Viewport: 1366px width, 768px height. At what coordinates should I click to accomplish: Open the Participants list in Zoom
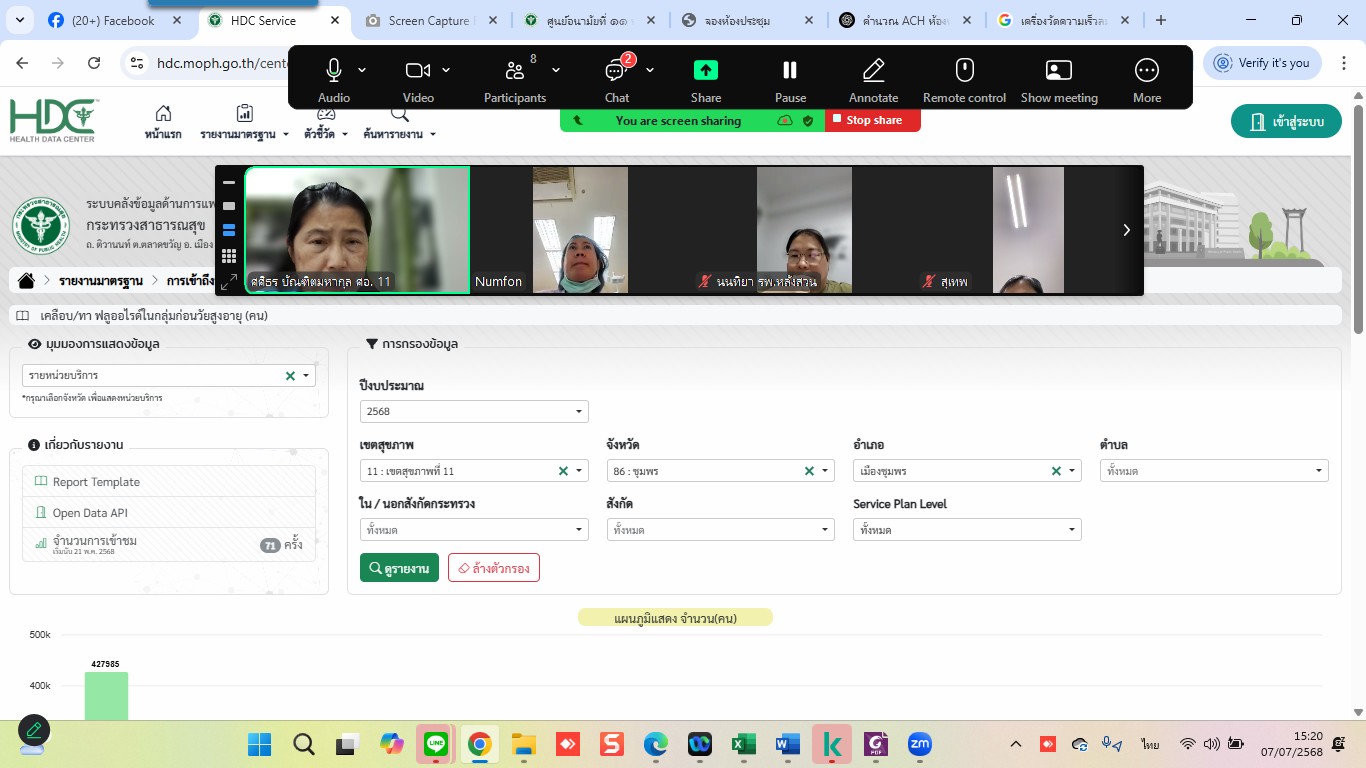click(x=514, y=71)
